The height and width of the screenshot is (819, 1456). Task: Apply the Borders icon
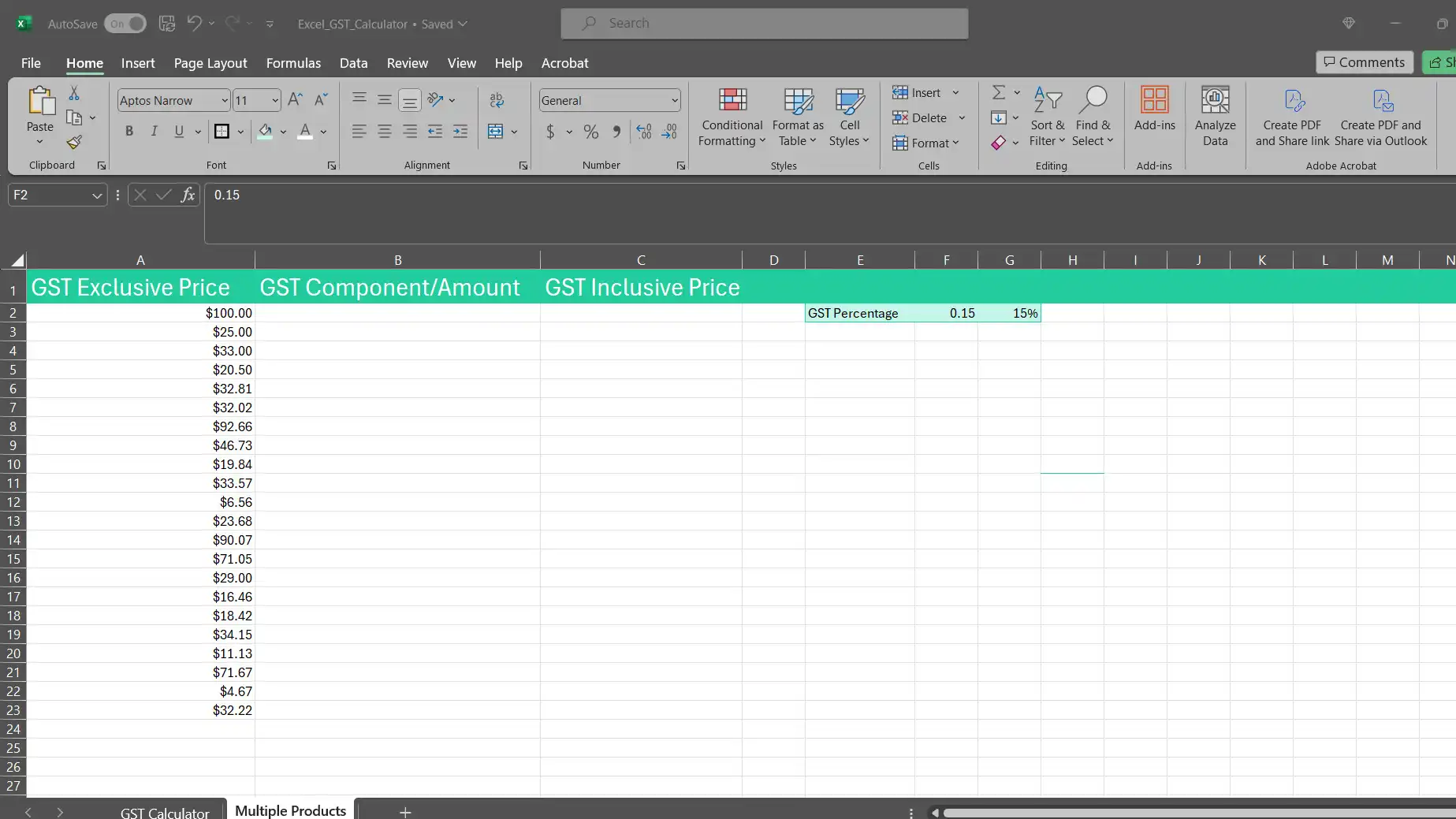click(222, 131)
